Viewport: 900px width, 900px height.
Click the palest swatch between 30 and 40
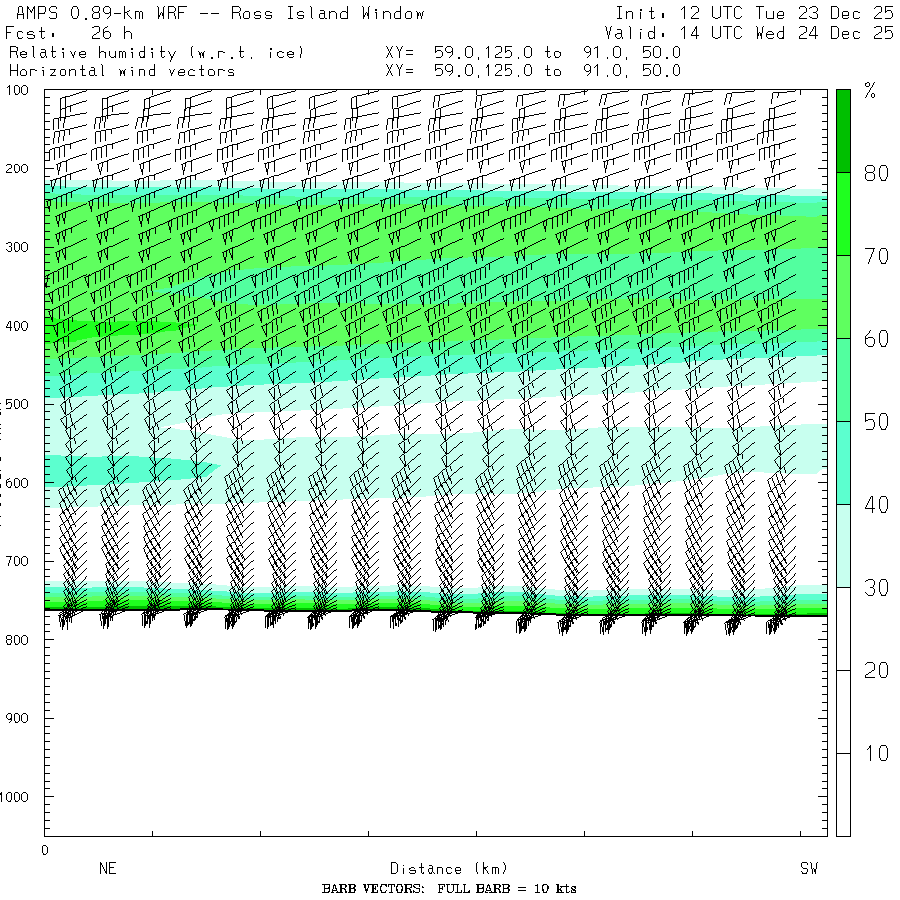pos(843,545)
